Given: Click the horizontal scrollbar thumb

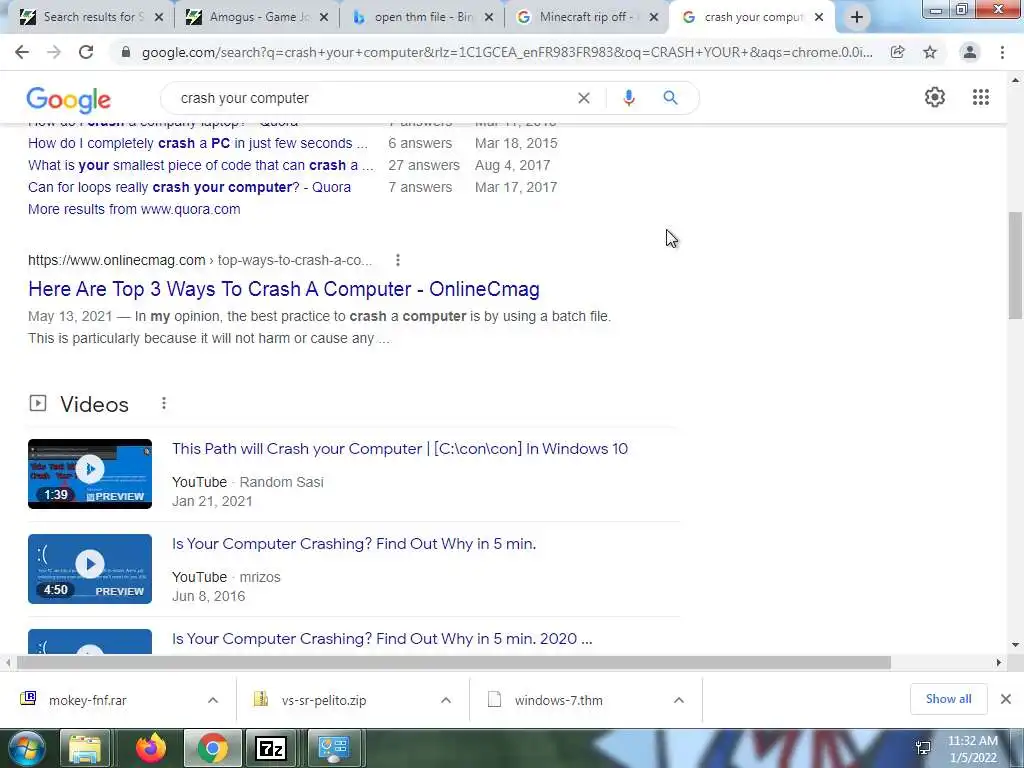Looking at the screenshot, I should coord(453,663).
